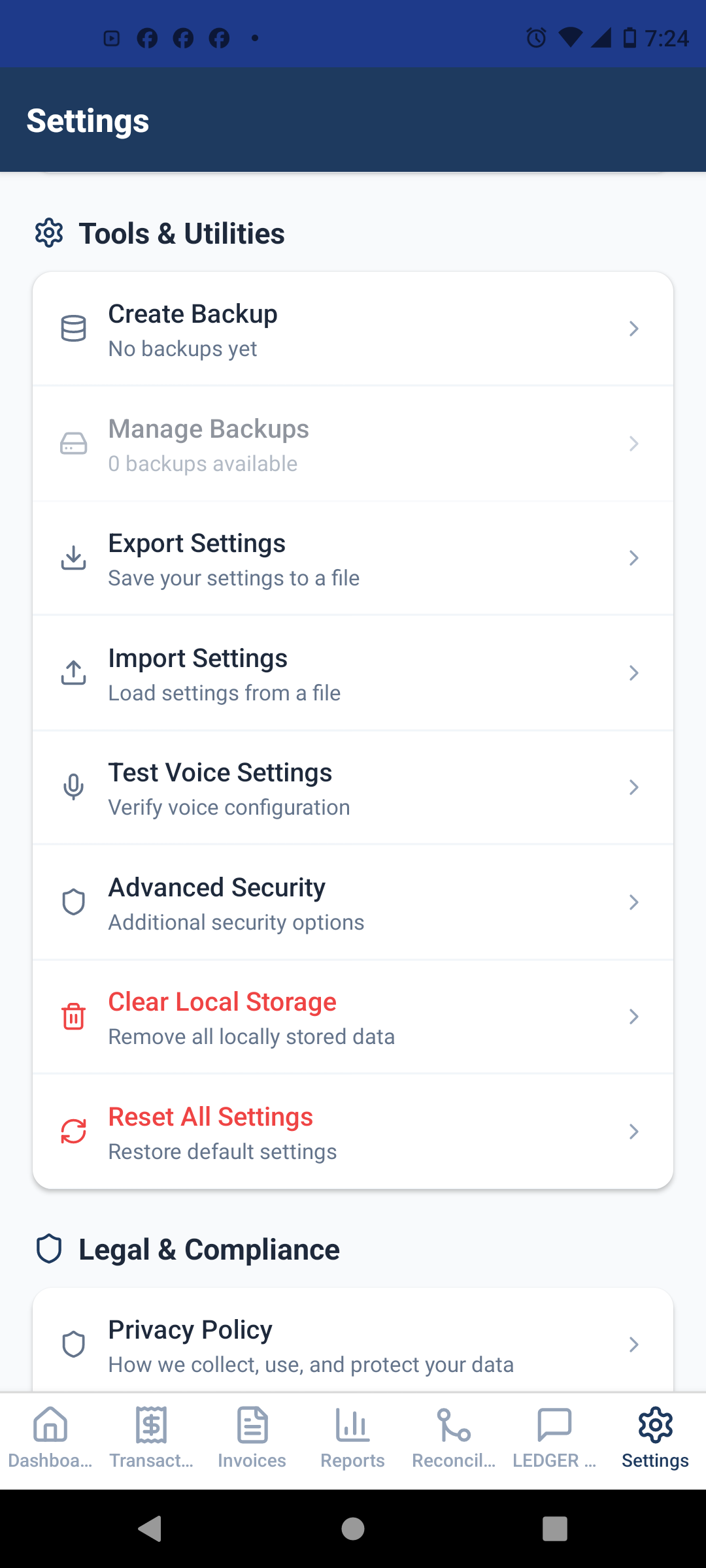This screenshot has height=1568, width=706.
Task: Switch to the Dashboard tab
Action: (x=50, y=1437)
